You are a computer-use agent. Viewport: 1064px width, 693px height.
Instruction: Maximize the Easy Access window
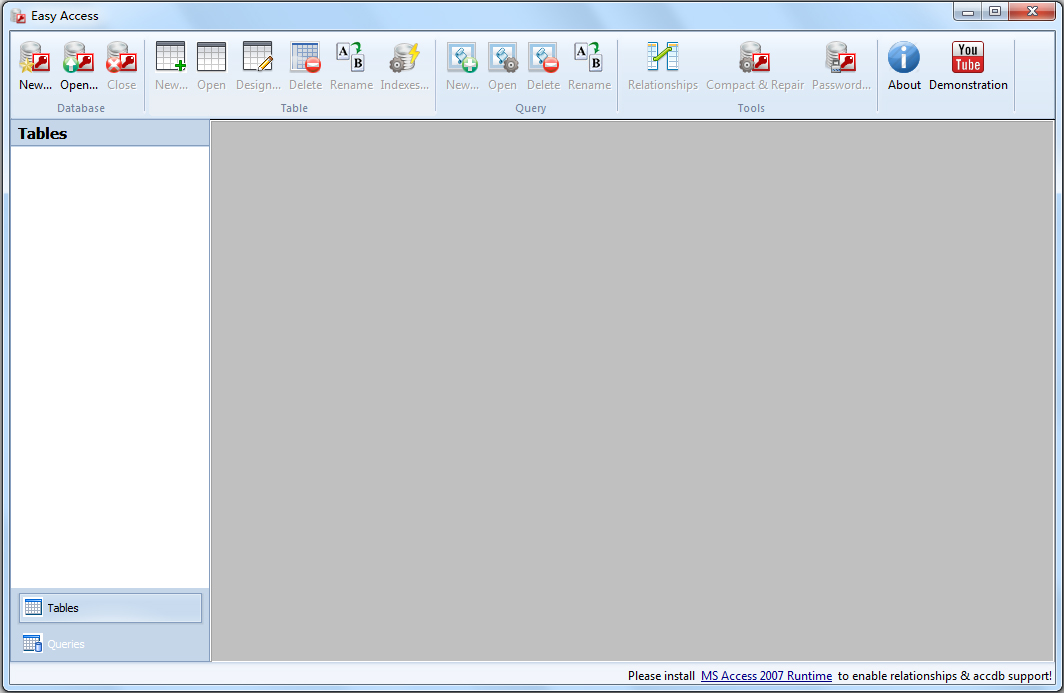[x=995, y=12]
